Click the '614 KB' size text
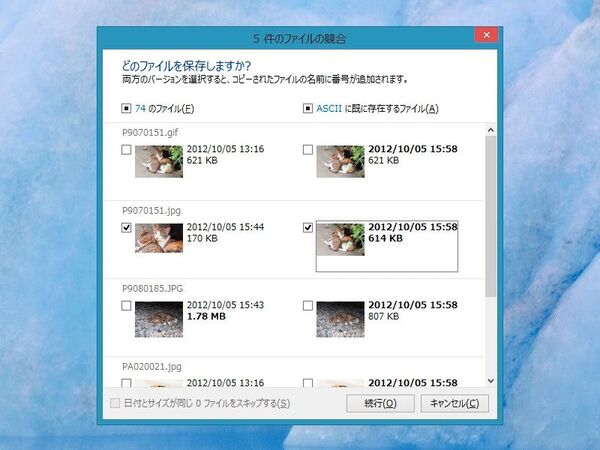600x450 pixels. [385, 238]
